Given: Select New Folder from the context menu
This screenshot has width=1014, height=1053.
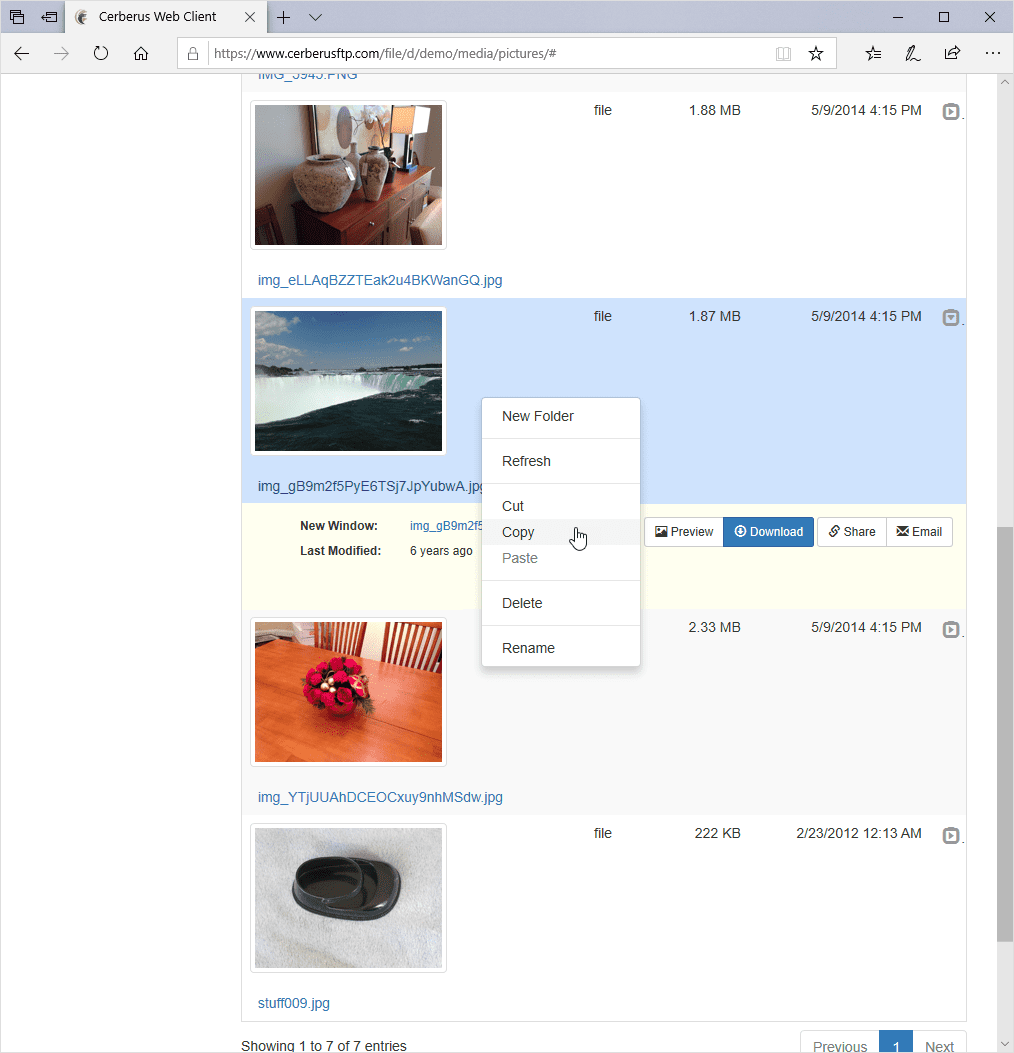Looking at the screenshot, I should (x=537, y=416).
